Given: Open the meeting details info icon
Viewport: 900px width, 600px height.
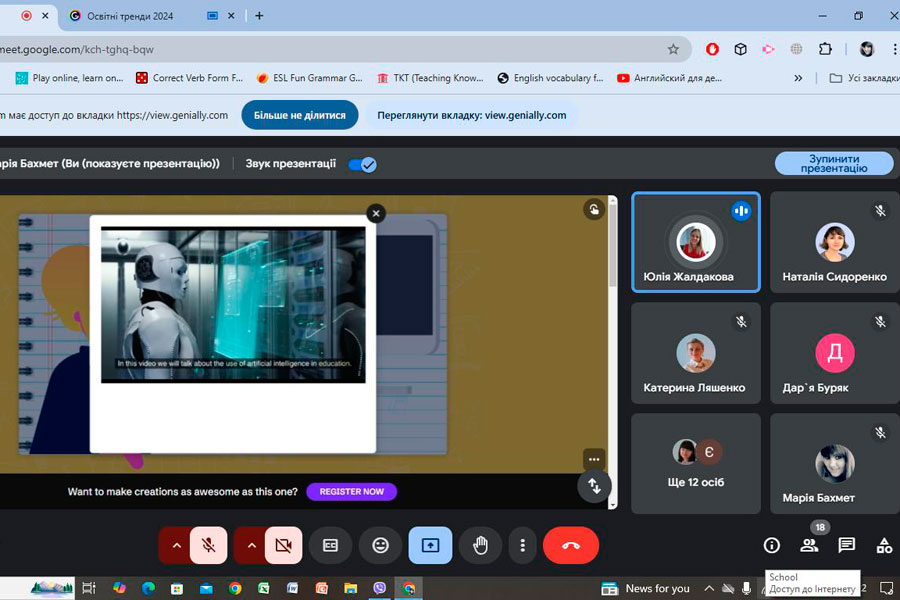Looking at the screenshot, I should (x=771, y=545).
